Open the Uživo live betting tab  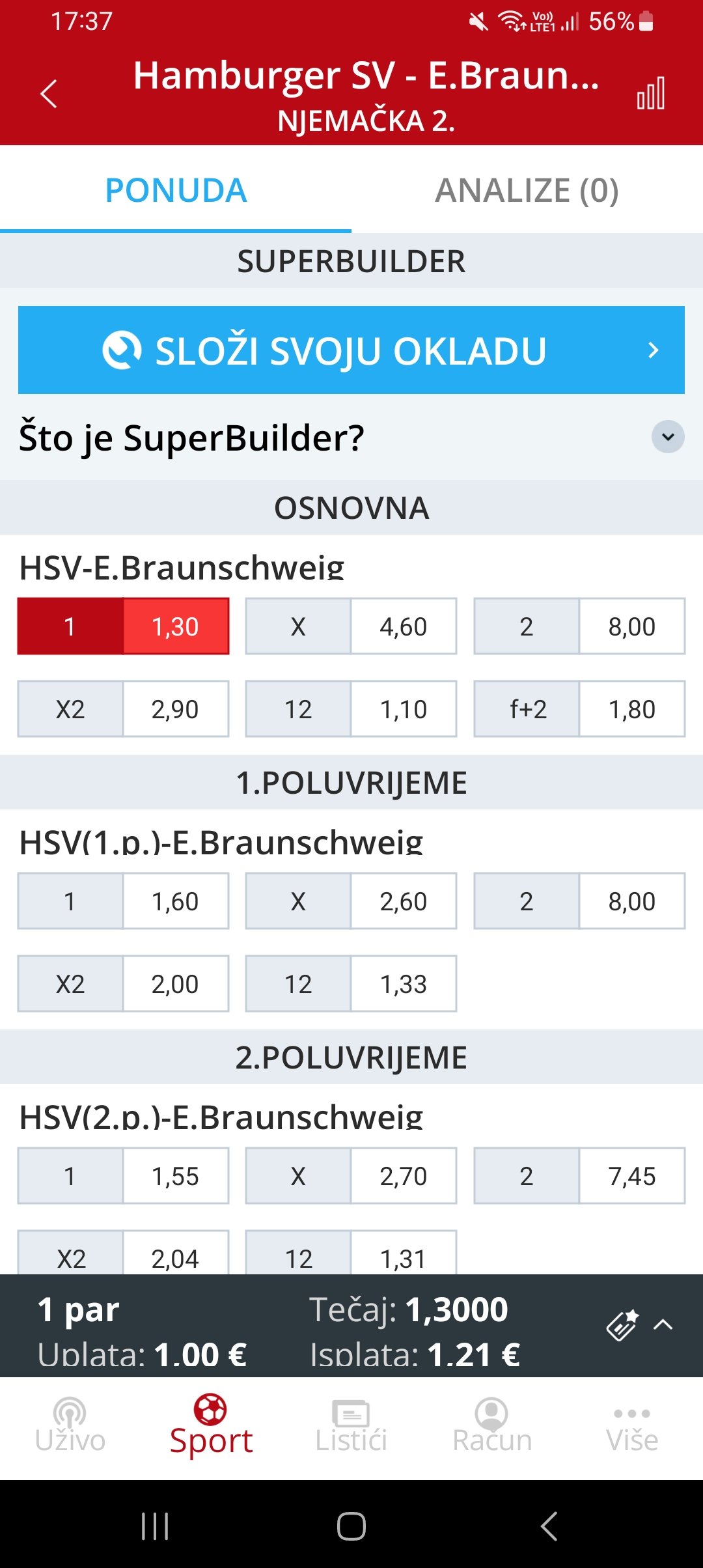pos(70,1426)
